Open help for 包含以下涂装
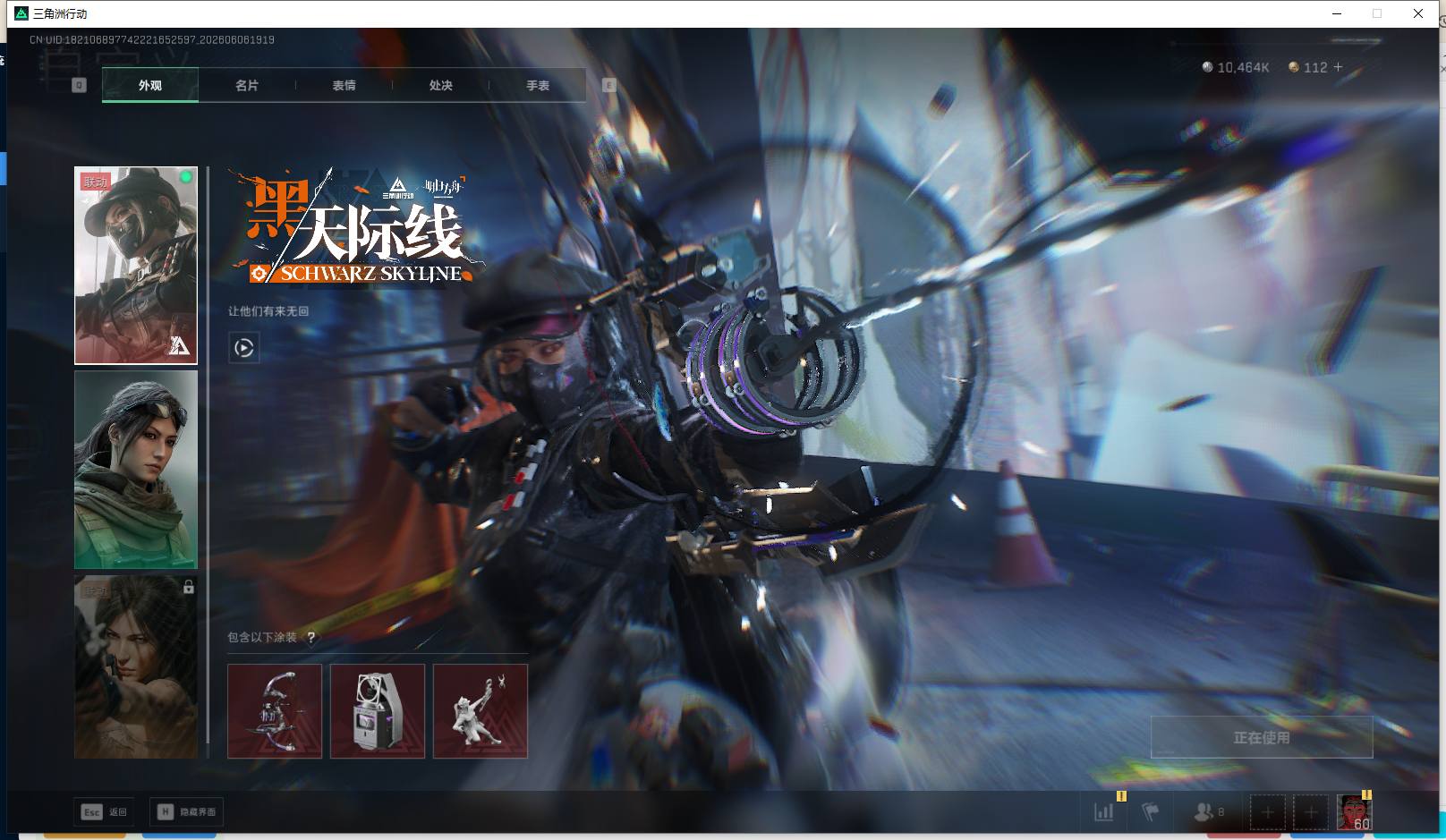Screen dimensions: 1446x840 point(310,637)
